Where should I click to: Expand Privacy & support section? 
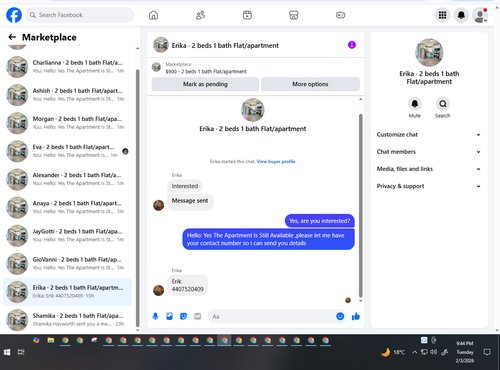click(429, 186)
